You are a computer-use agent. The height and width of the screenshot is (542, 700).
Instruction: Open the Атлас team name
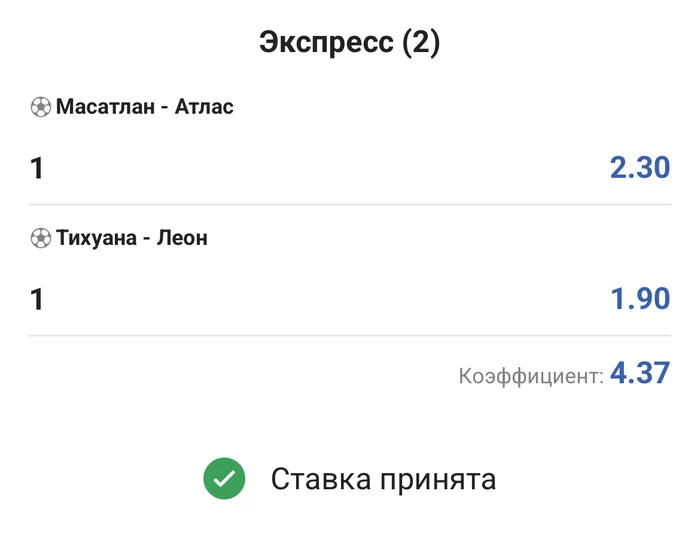[204, 107]
